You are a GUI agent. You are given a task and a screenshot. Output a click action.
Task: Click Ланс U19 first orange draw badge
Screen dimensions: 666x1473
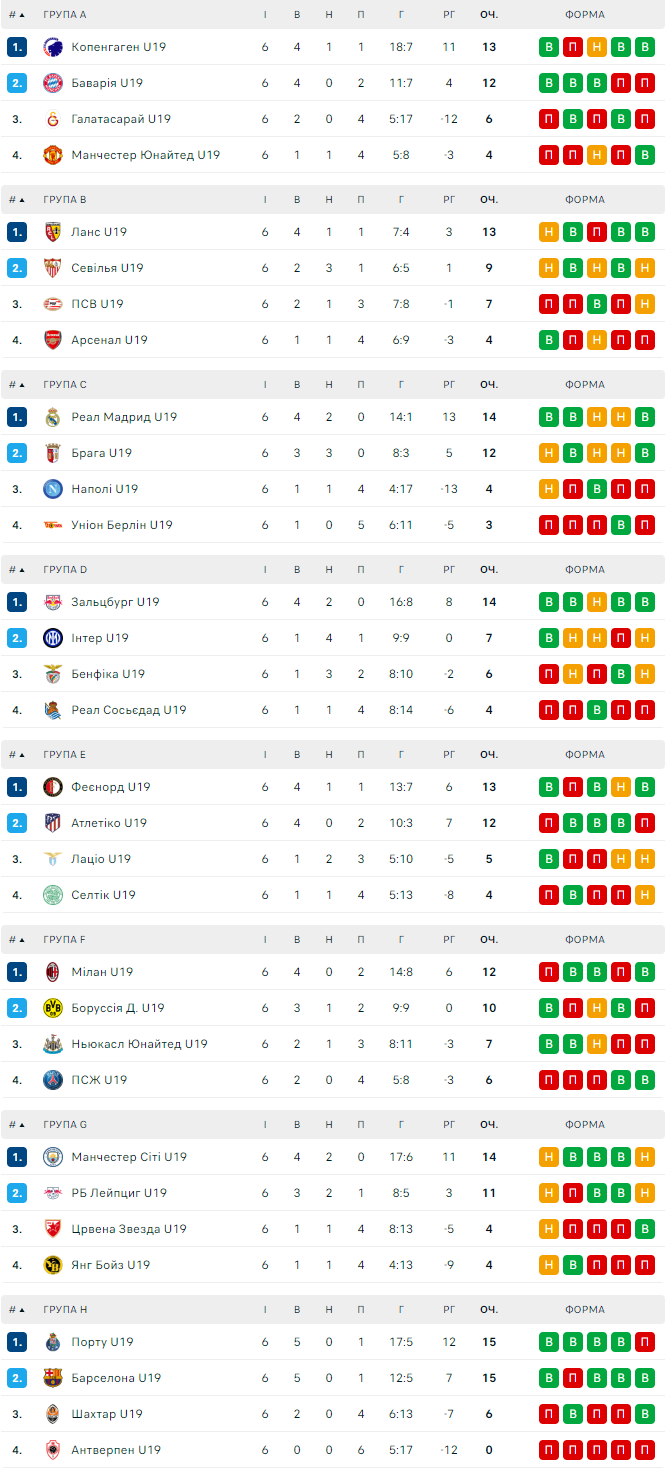click(x=549, y=232)
